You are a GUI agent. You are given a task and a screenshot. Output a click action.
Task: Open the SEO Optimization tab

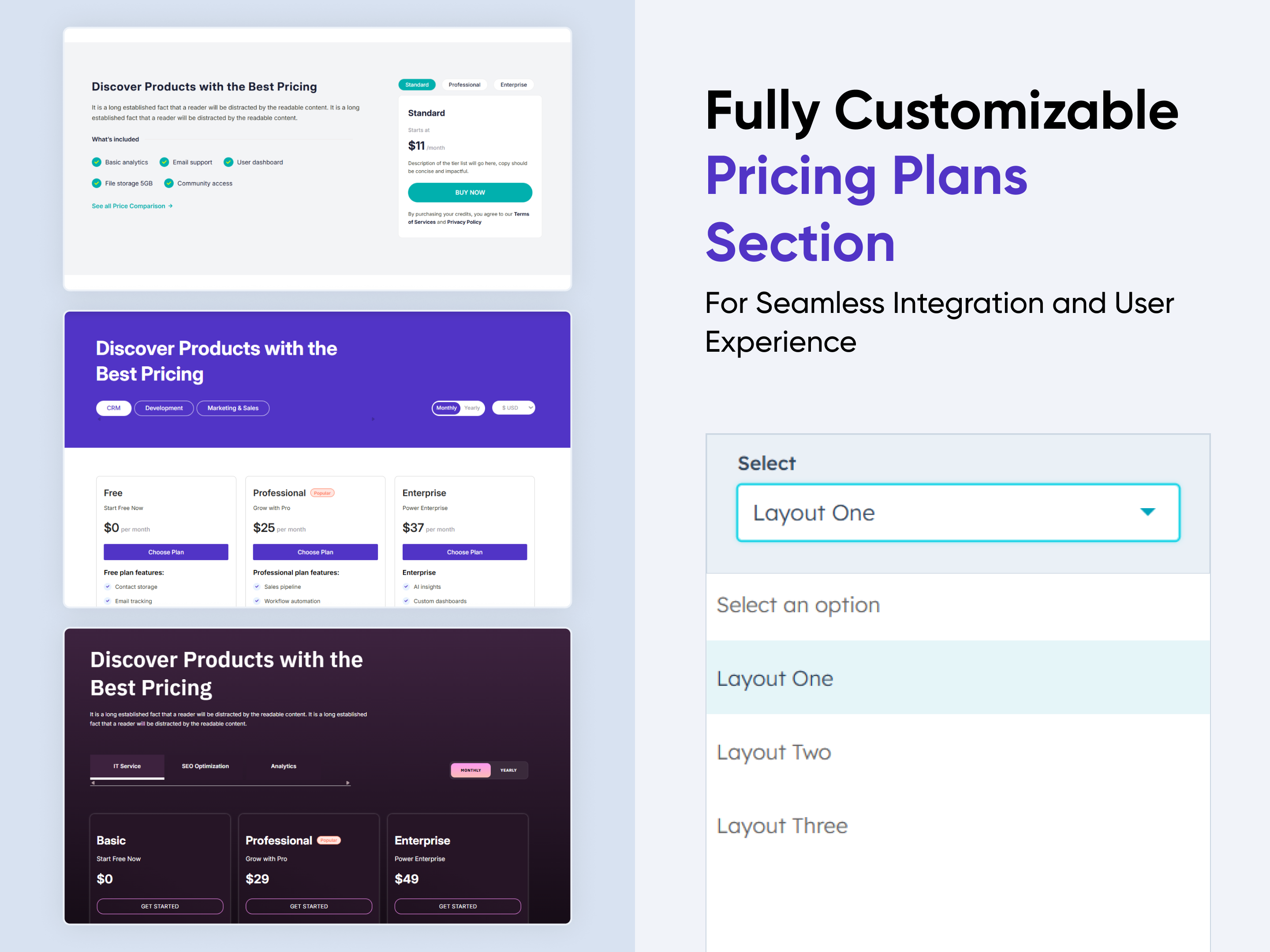point(205,766)
